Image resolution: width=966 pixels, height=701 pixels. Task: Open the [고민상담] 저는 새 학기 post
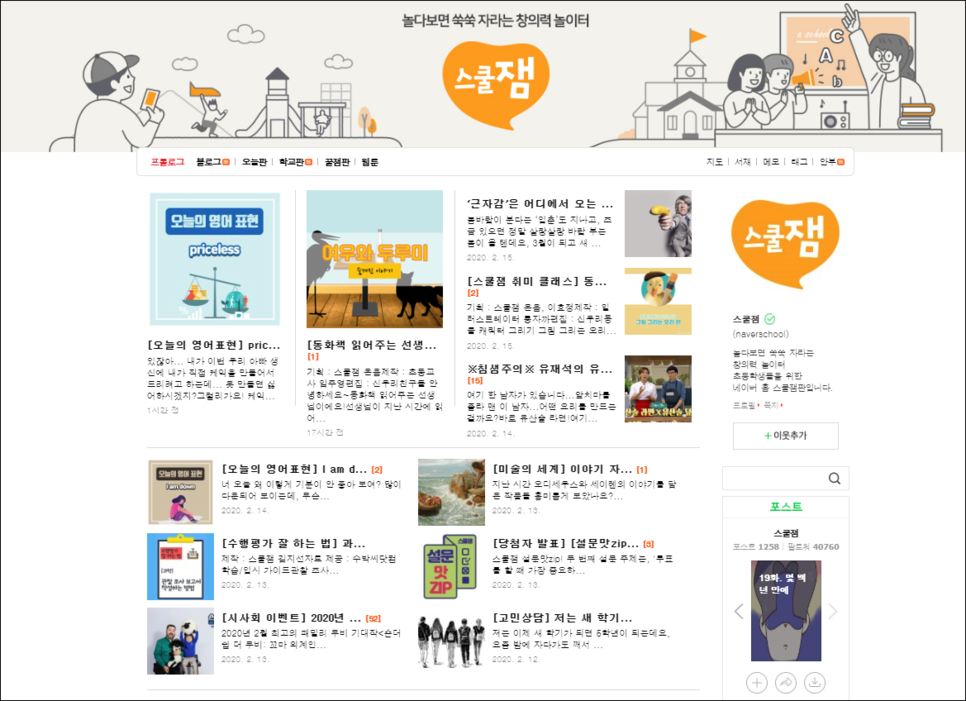[562, 618]
